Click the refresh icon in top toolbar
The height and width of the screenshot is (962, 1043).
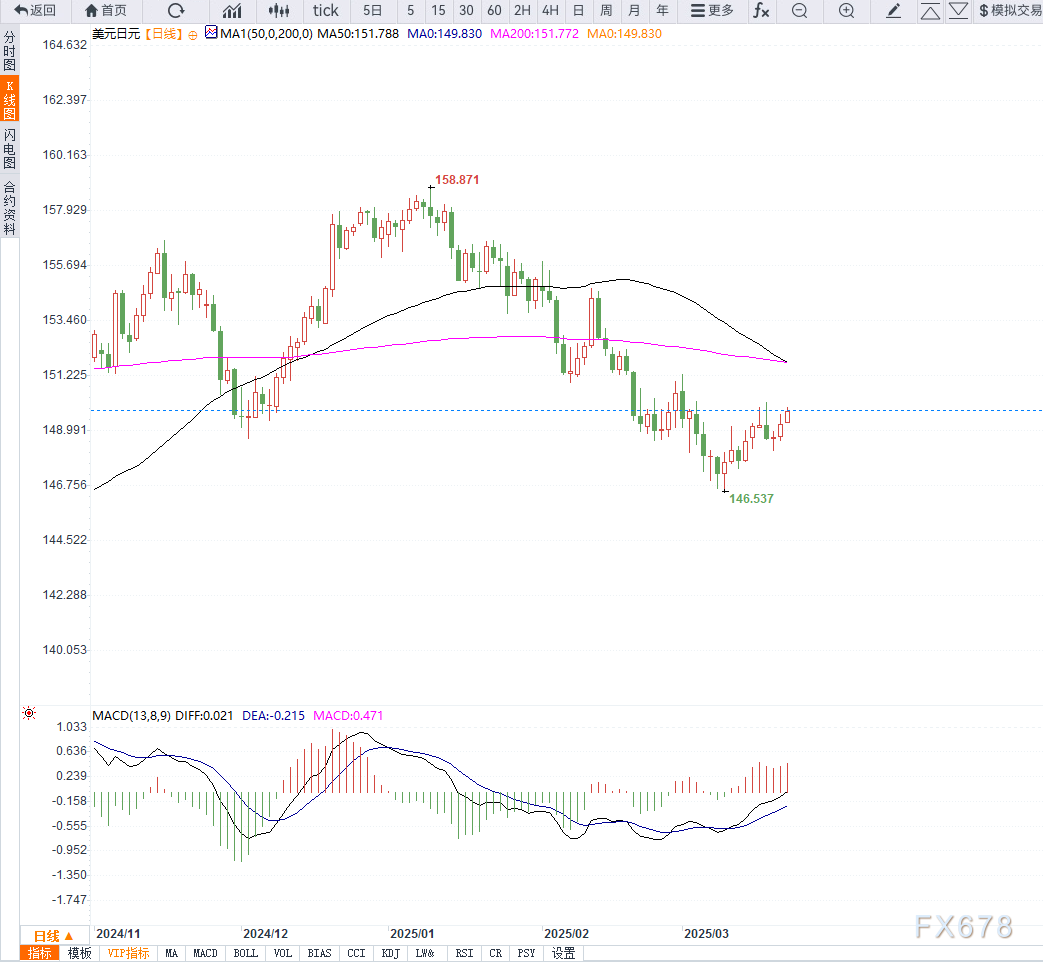(x=176, y=11)
